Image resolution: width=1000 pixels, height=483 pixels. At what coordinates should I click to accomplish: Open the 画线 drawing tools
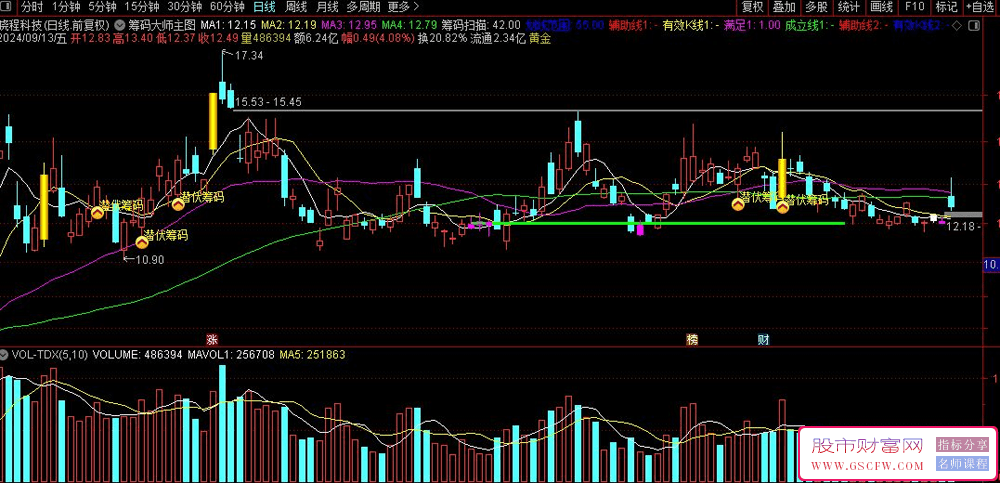tap(882, 7)
